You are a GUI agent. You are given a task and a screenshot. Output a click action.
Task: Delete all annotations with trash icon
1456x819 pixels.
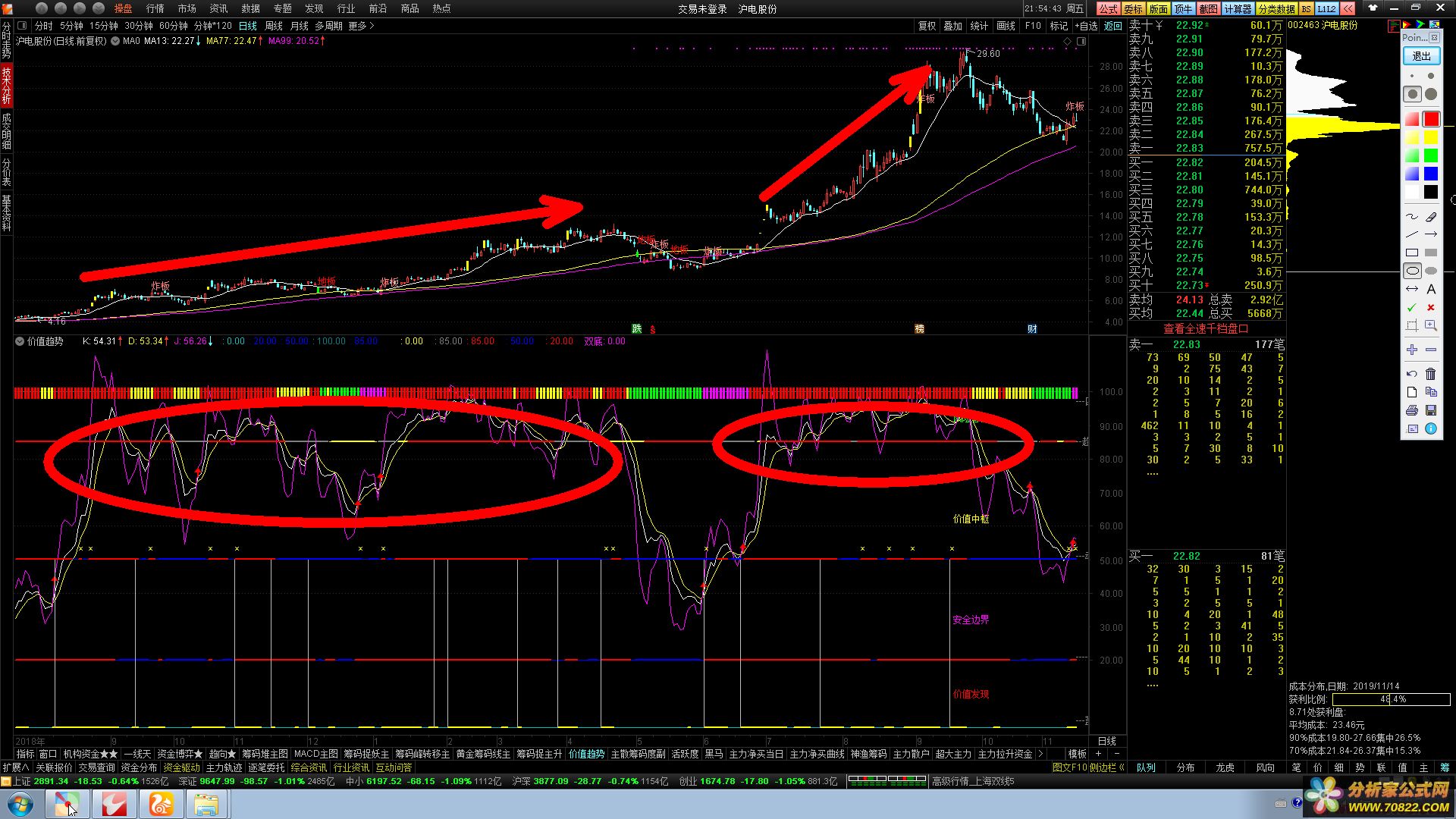1431,374
